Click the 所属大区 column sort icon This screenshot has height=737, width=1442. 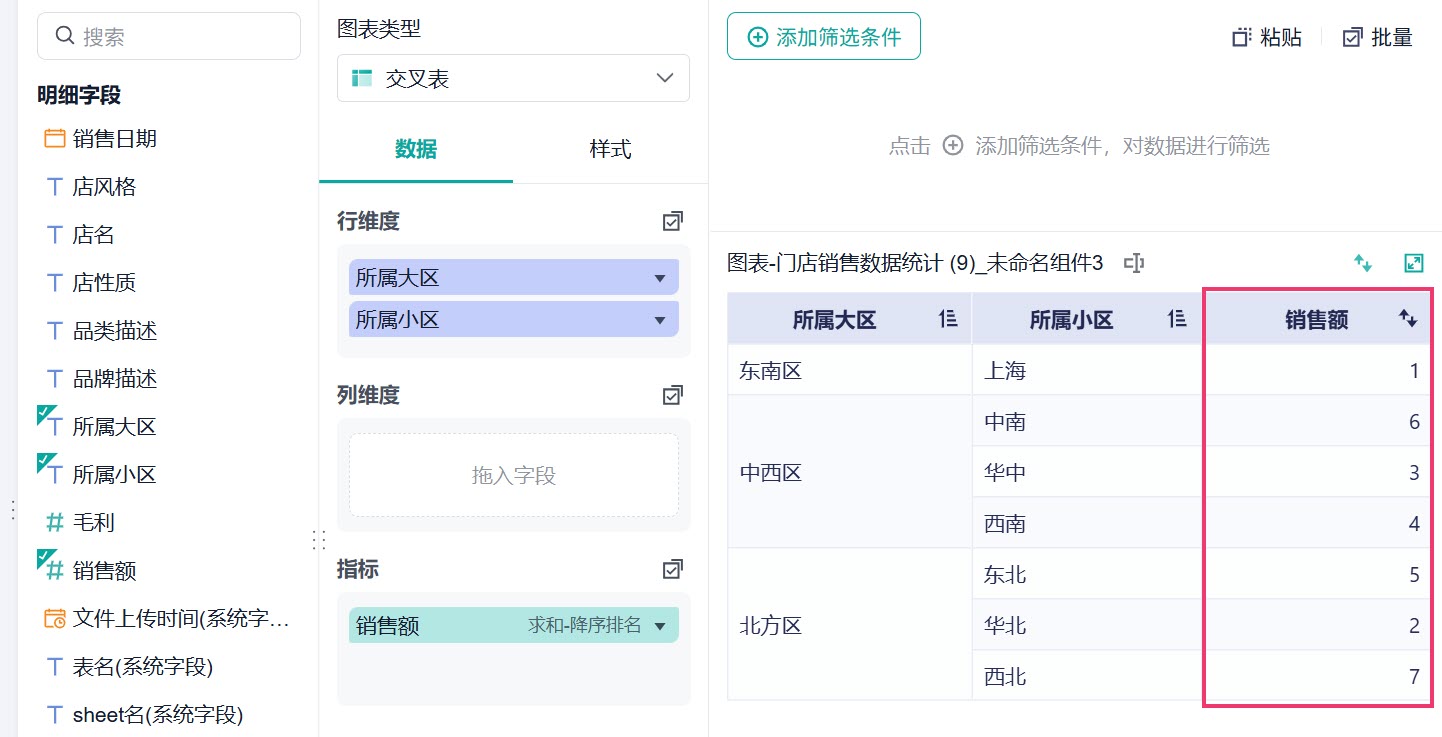(x=948, y=319)
